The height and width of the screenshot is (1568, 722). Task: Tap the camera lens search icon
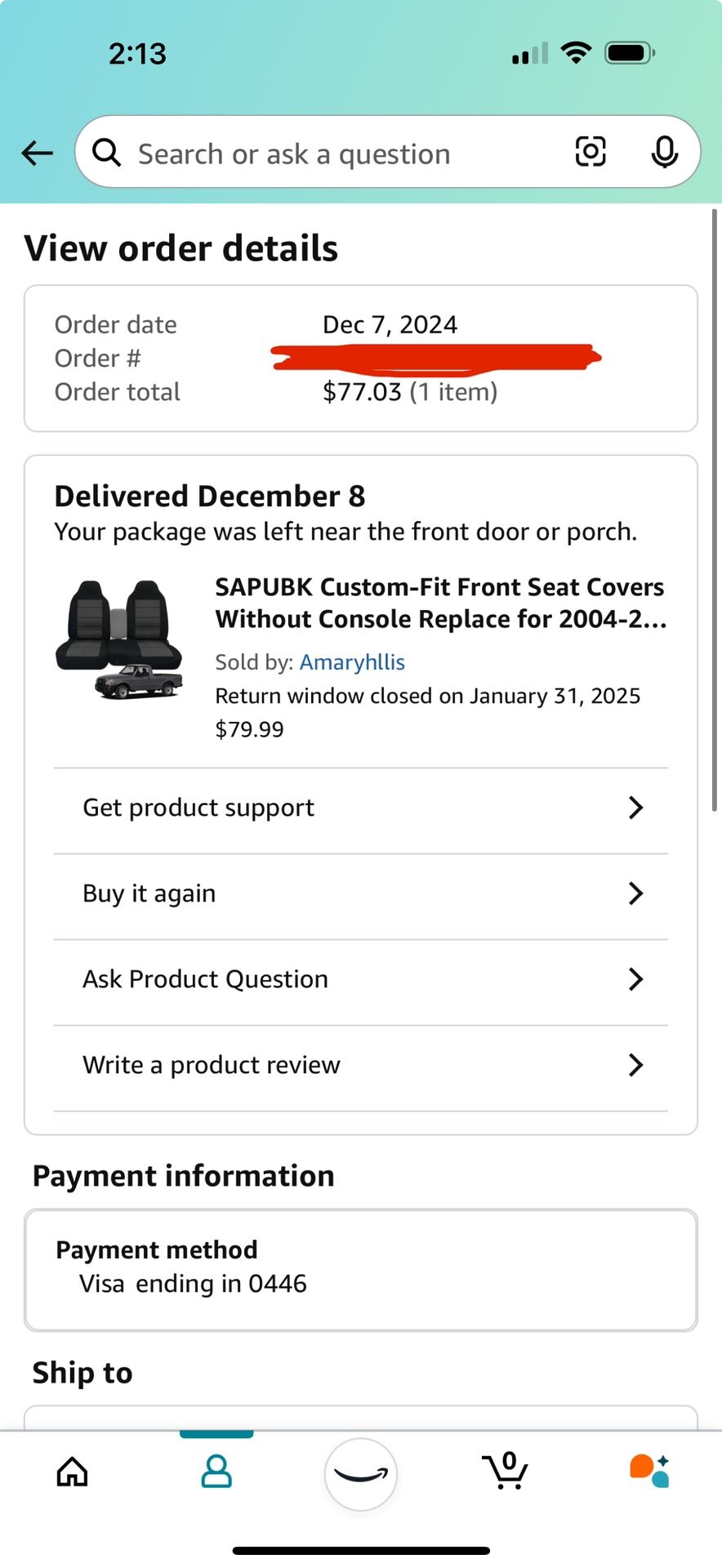tap(591, 152)
